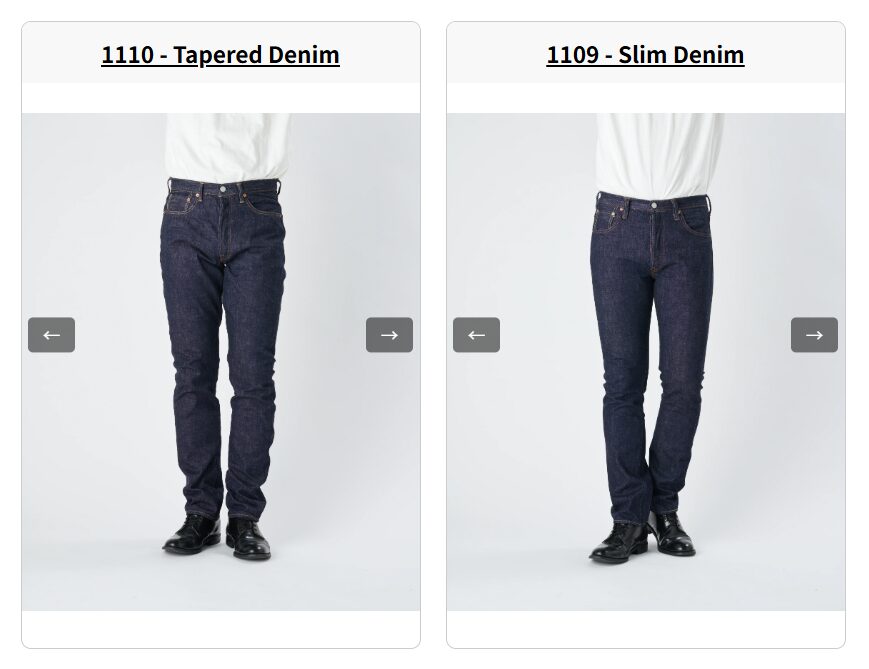Click the right arrow on the 1110 carousel
The height and width of the screenshot is (669, 869).
coord(389,335)
